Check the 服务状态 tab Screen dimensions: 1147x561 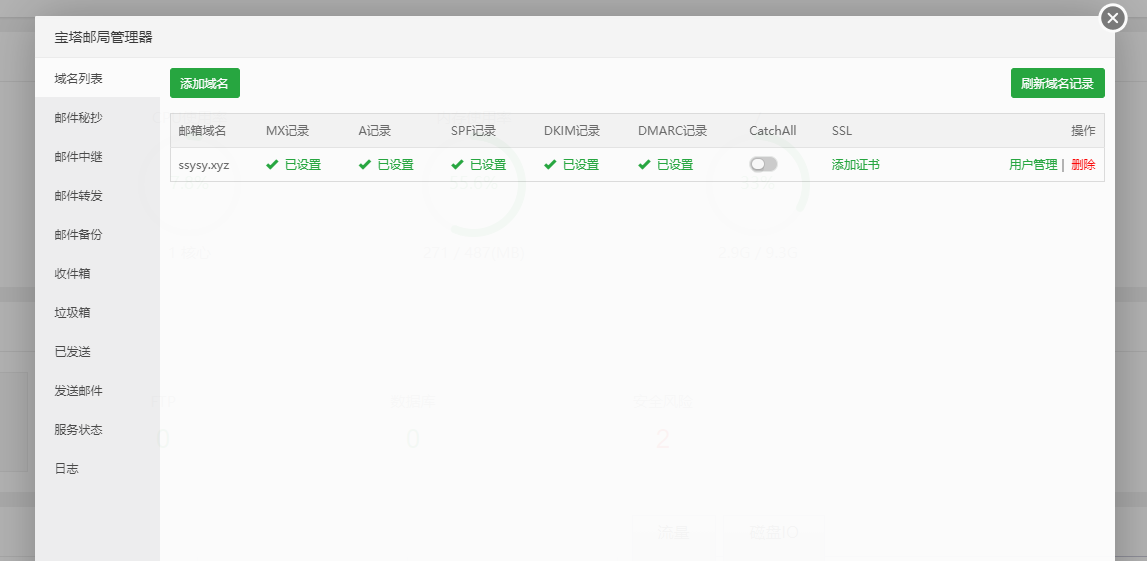coord(97,430)
